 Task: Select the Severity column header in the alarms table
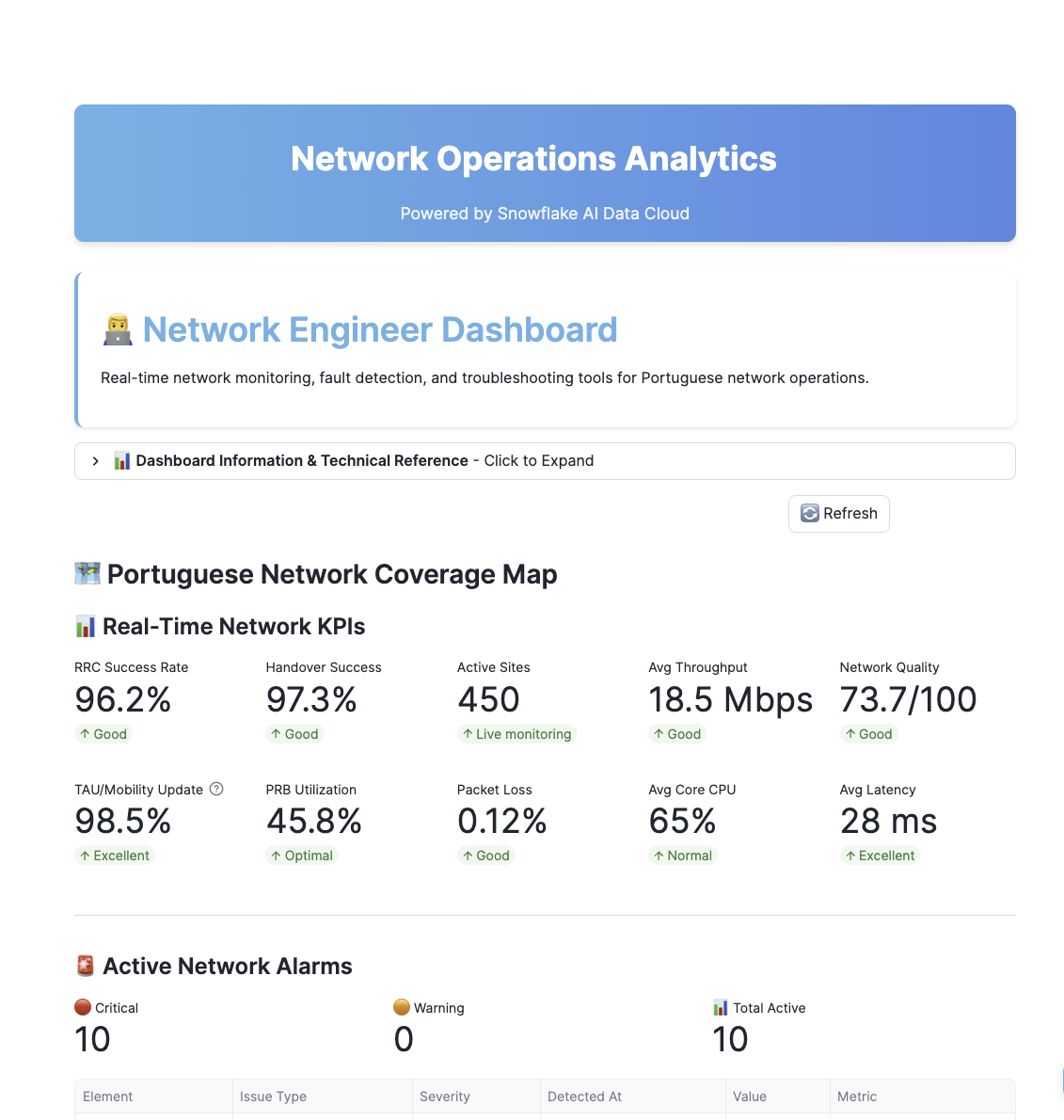pos(443,1096)
